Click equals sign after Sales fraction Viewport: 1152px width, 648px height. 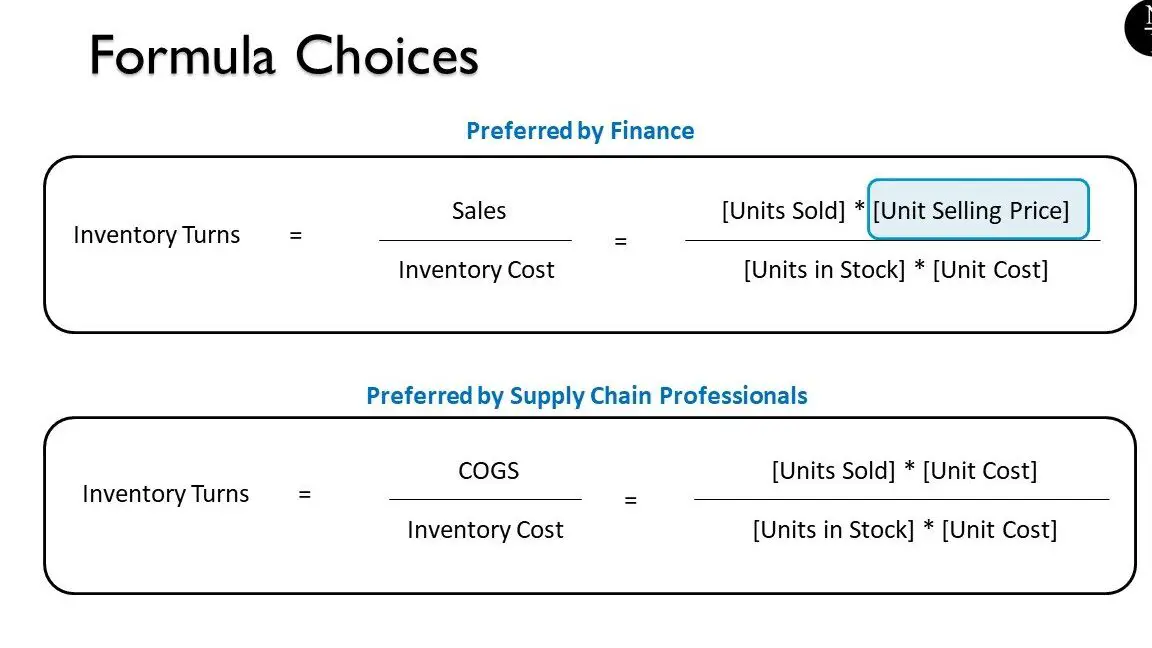coord(621,241)
